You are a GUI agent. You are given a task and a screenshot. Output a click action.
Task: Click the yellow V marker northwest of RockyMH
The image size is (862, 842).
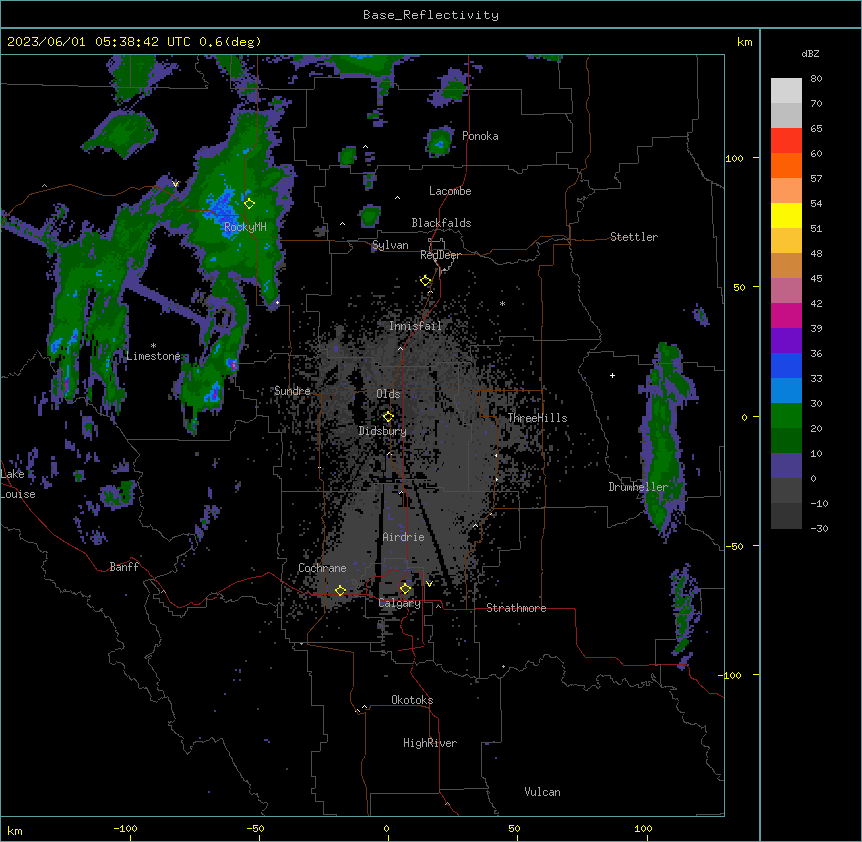[x=175, y=184]
